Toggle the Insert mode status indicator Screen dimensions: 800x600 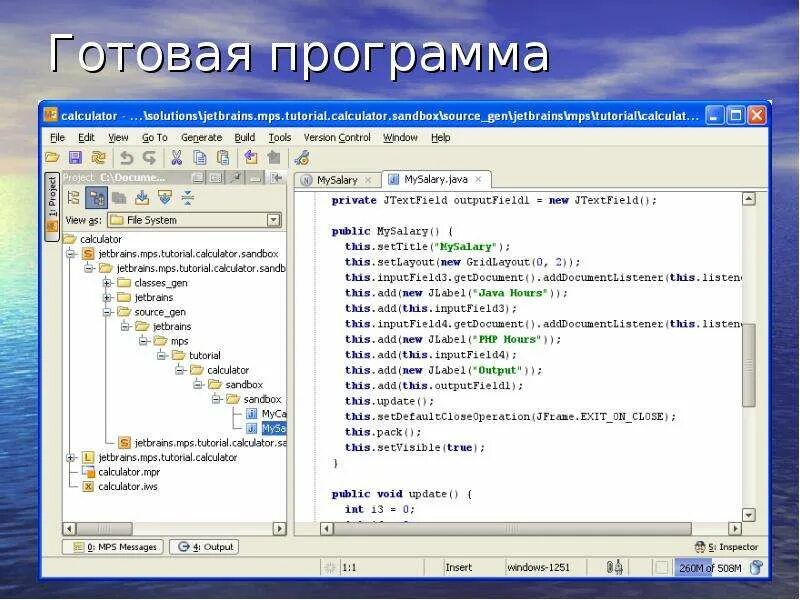[458, 567]
